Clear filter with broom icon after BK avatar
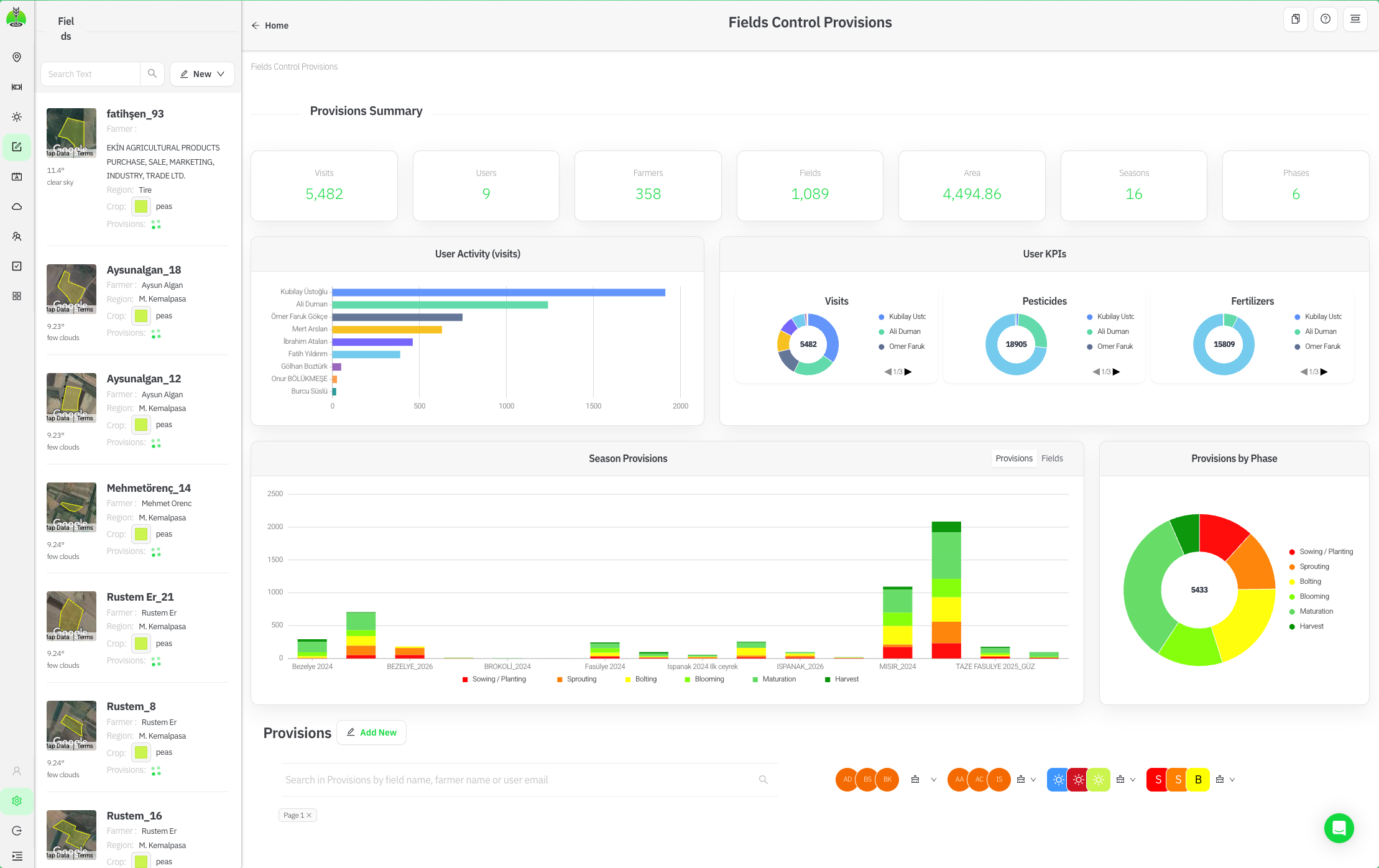The height and width of the screenshot is (868, 1379). (x=915, y=780)
